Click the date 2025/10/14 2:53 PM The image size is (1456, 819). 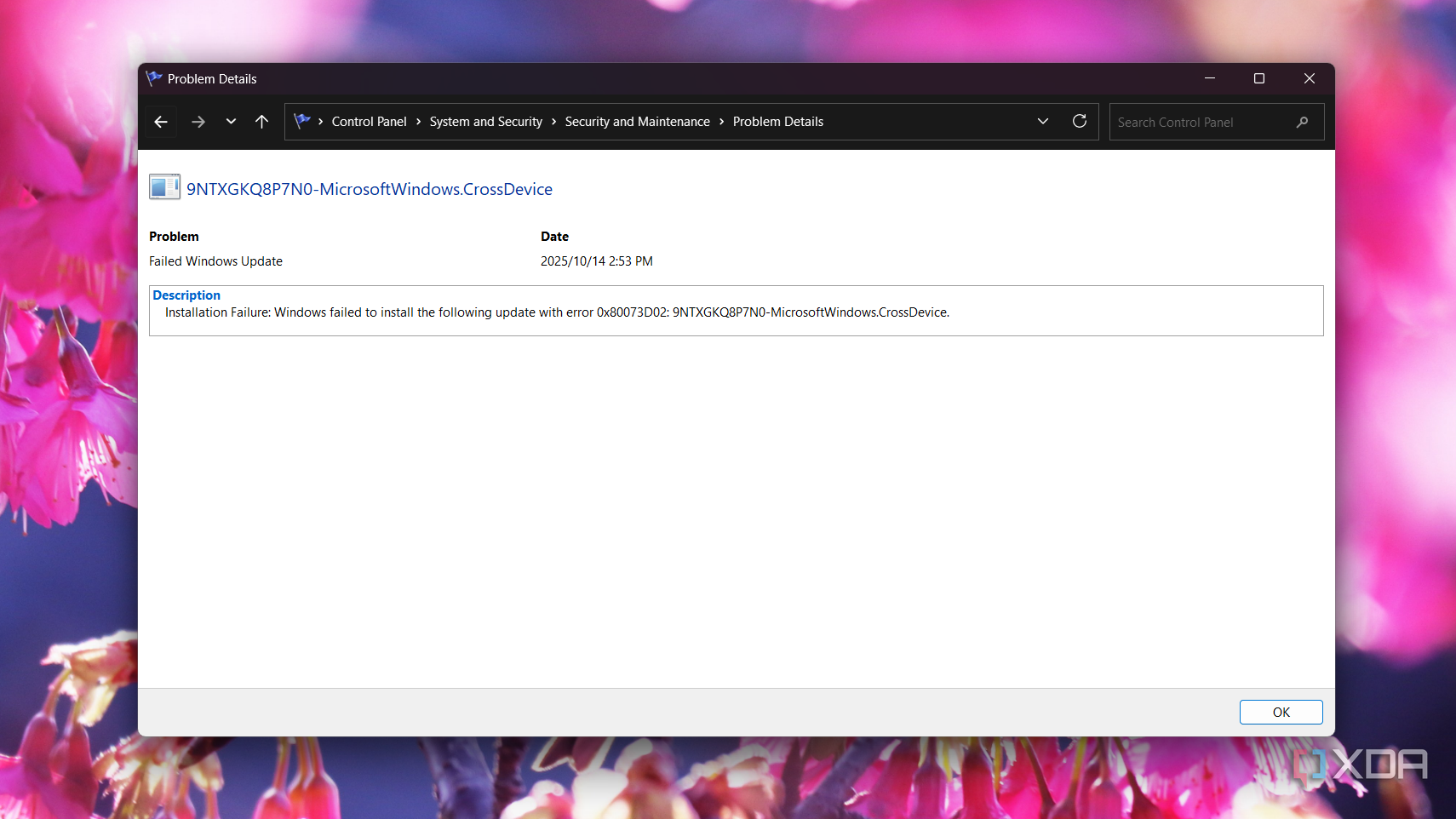point(597,261)
